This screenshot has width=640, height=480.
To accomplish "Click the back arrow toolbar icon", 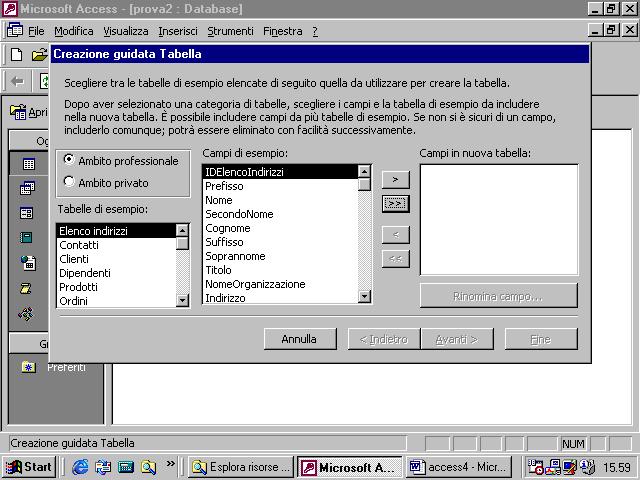I will click(17, 81).
